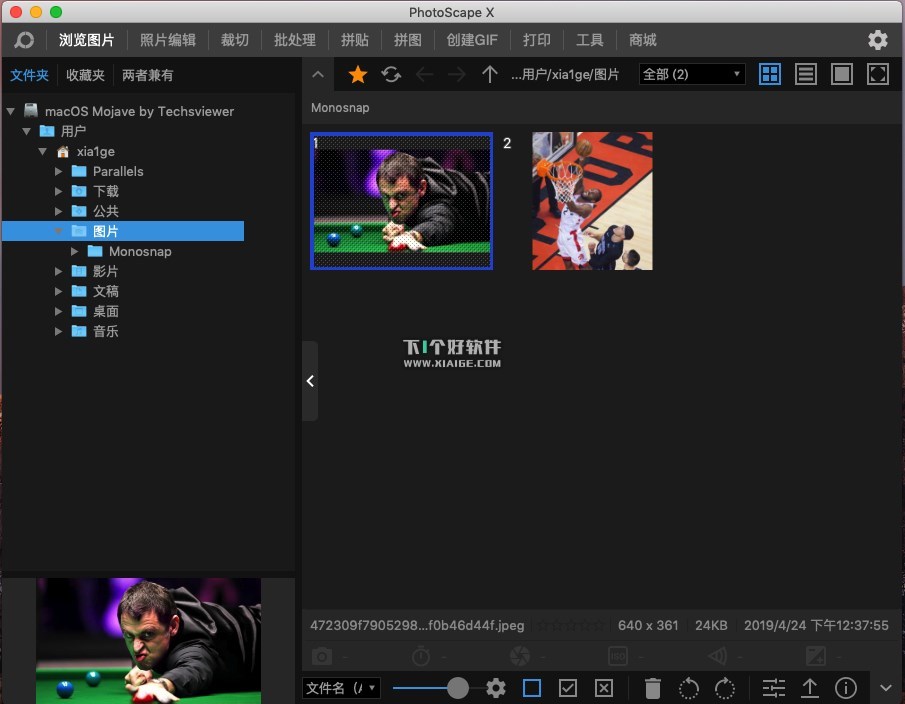Image resolution: width=905 pixels, height=704 pixels.
Task: Switch to list view mode
Action: pyautogui.click(x=806, y=75)
